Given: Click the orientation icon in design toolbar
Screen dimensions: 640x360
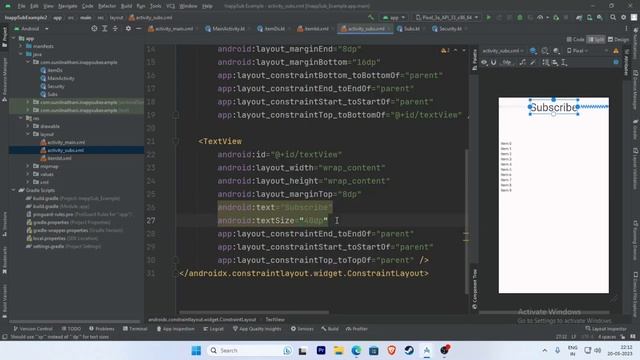Looking at the screenshot, I should click(545, 51).
